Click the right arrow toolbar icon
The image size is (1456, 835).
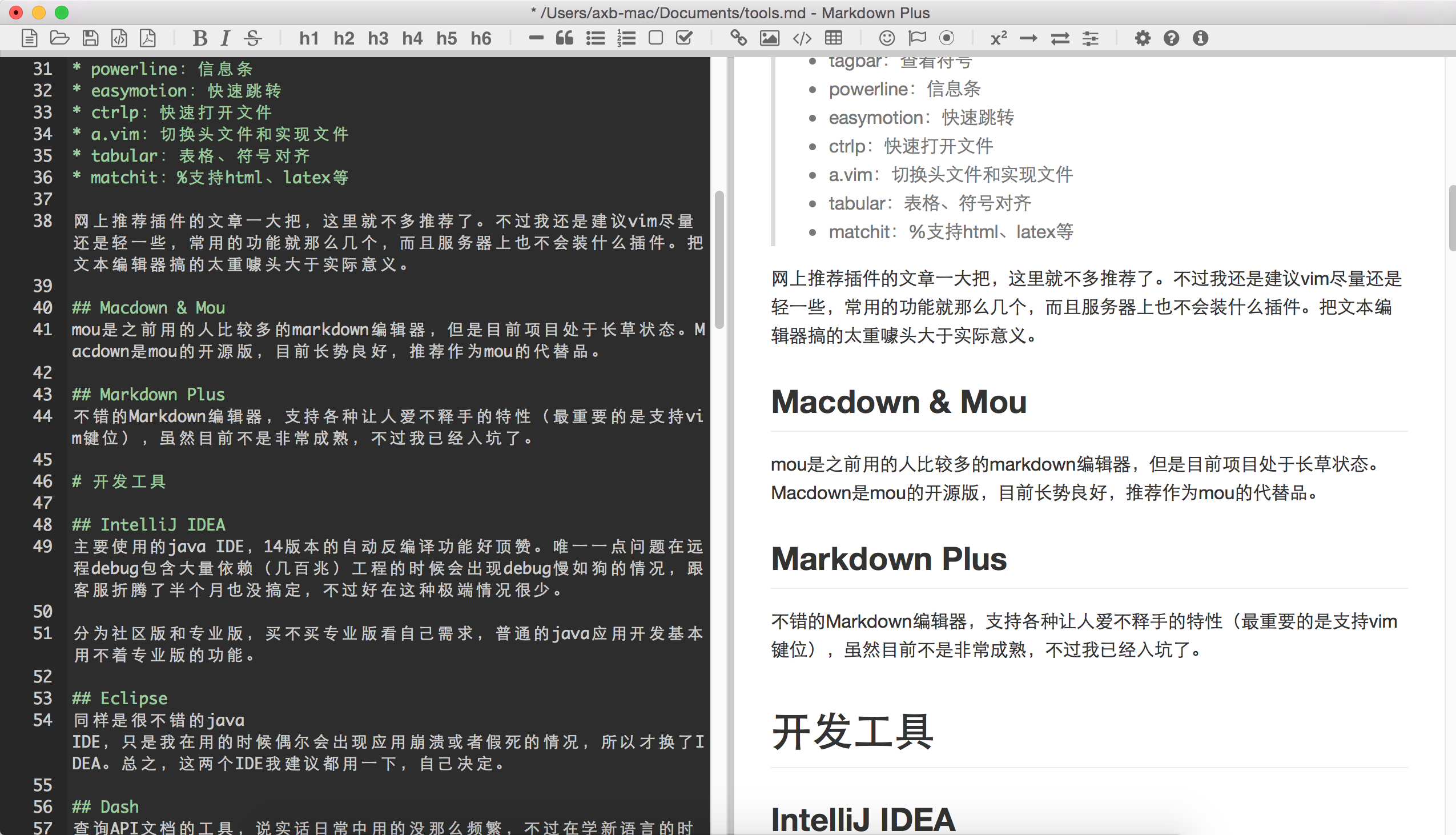tap(1028, 38)
